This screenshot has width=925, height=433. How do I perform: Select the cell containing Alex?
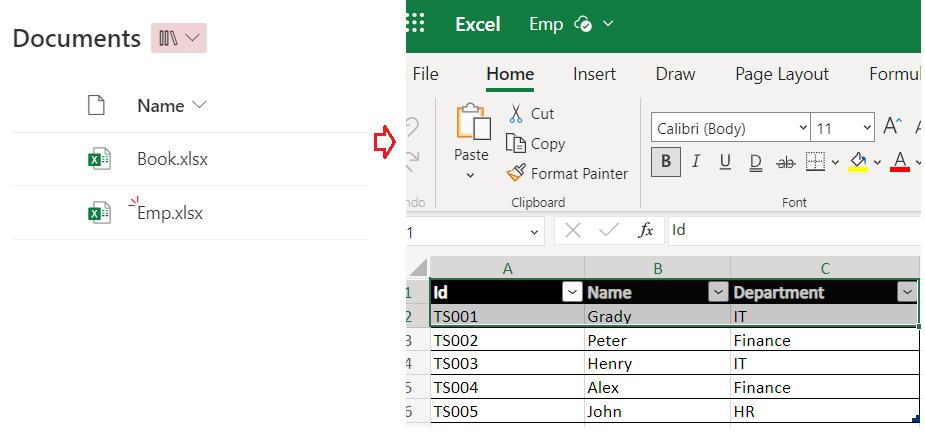pos(658,387)
